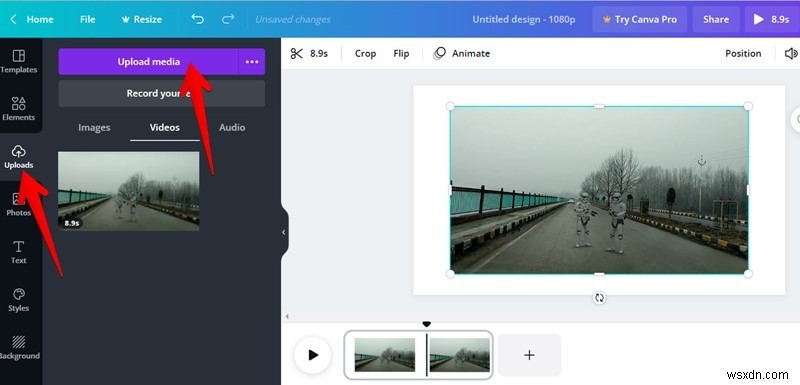Click the Record yourself button

tap(162, 93)
